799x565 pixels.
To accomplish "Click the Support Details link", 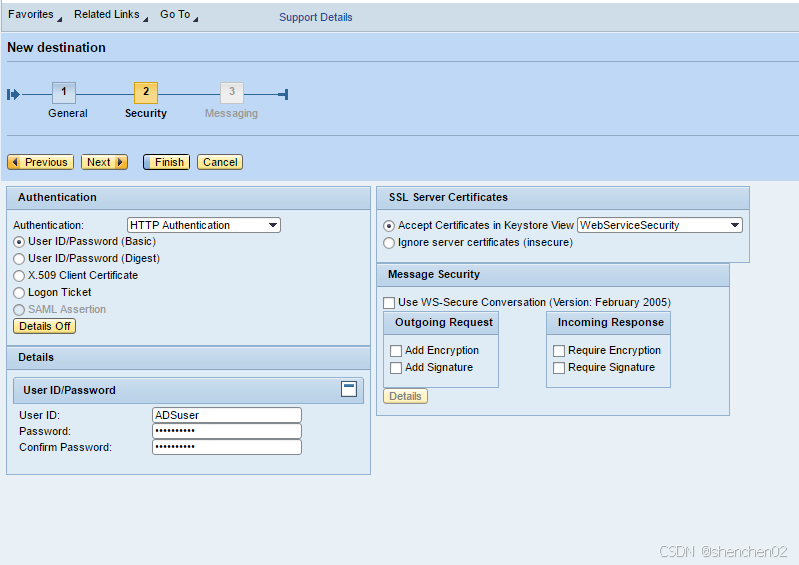I will coord(315,17).
